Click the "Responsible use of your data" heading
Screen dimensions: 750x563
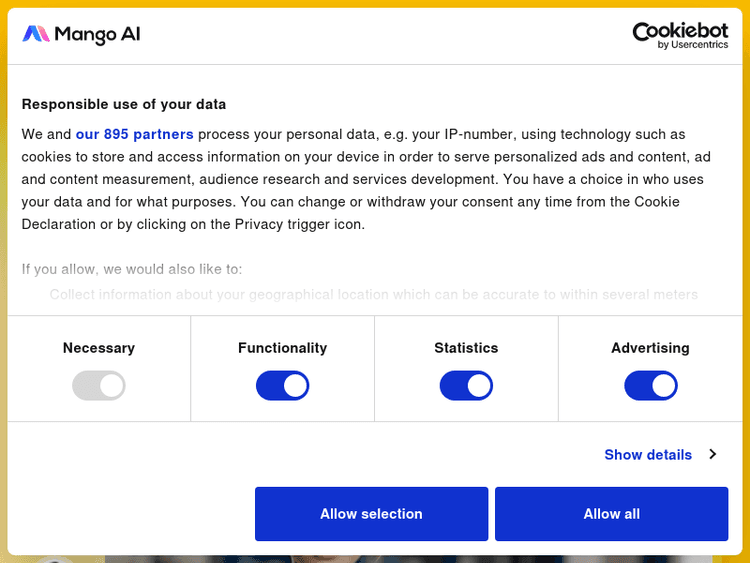point(124,104)
